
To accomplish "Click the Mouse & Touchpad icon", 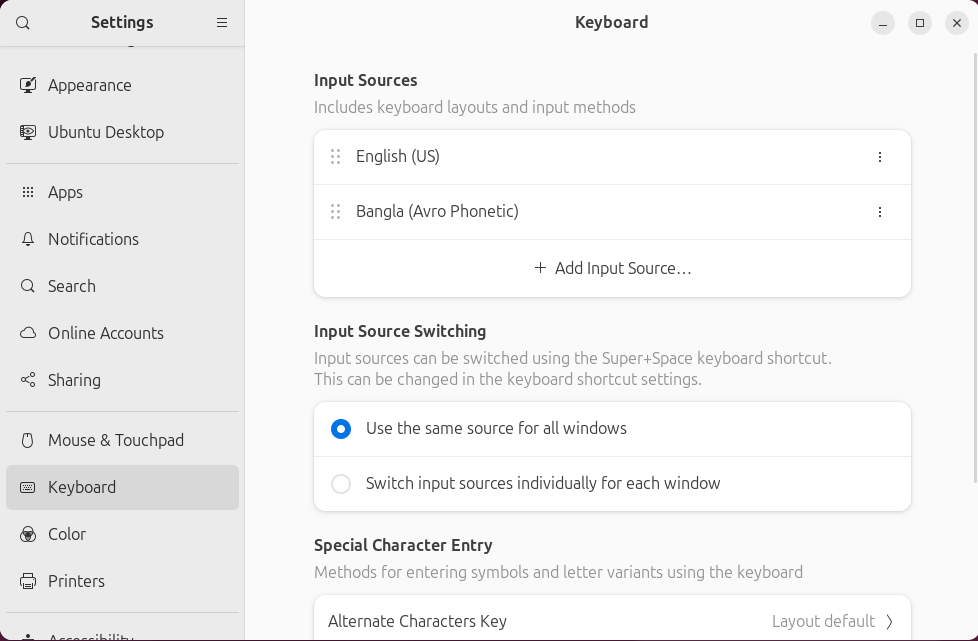I will click(28, 440).
